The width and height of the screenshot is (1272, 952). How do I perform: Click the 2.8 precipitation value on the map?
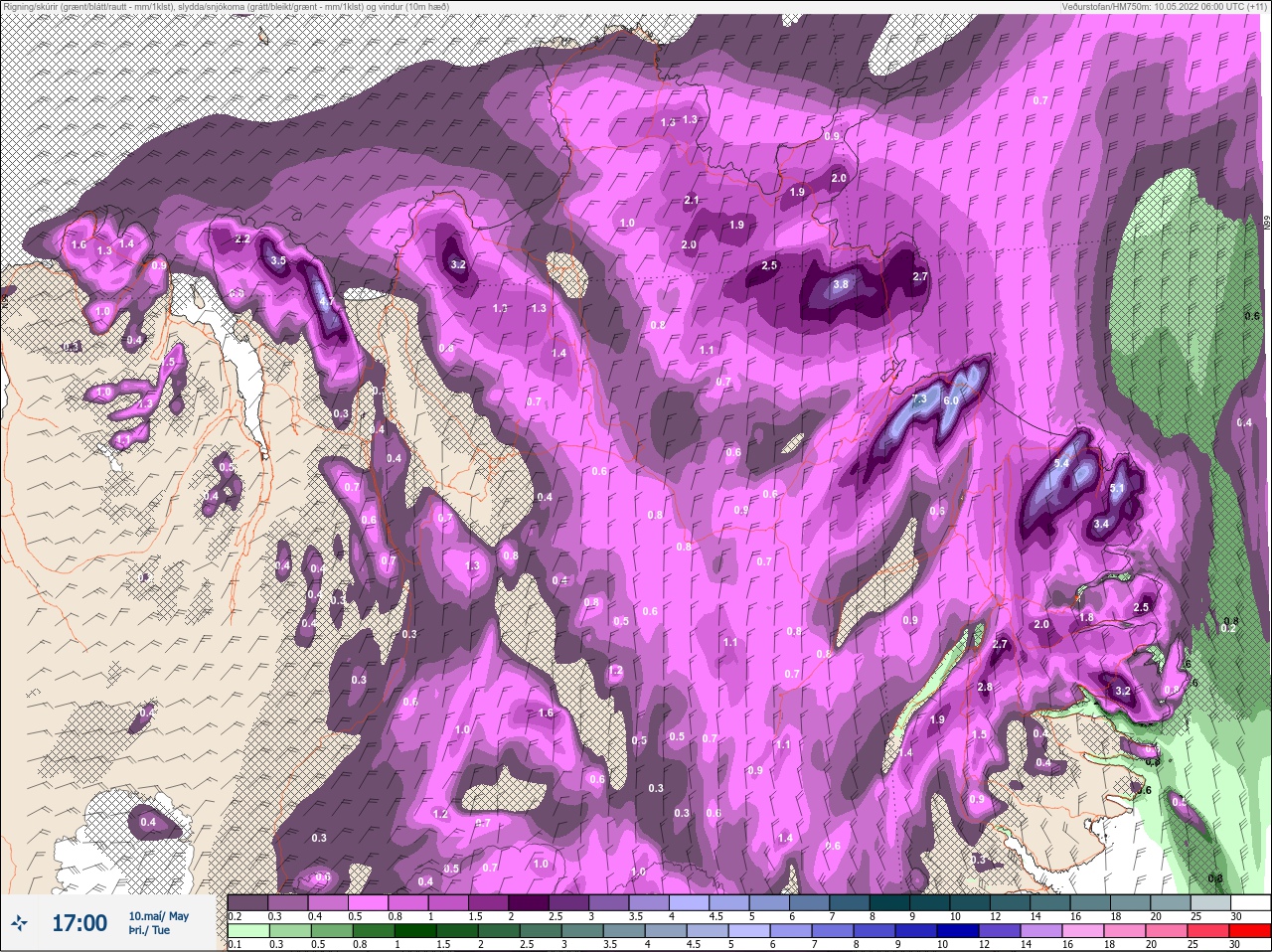tap(985, 688)
